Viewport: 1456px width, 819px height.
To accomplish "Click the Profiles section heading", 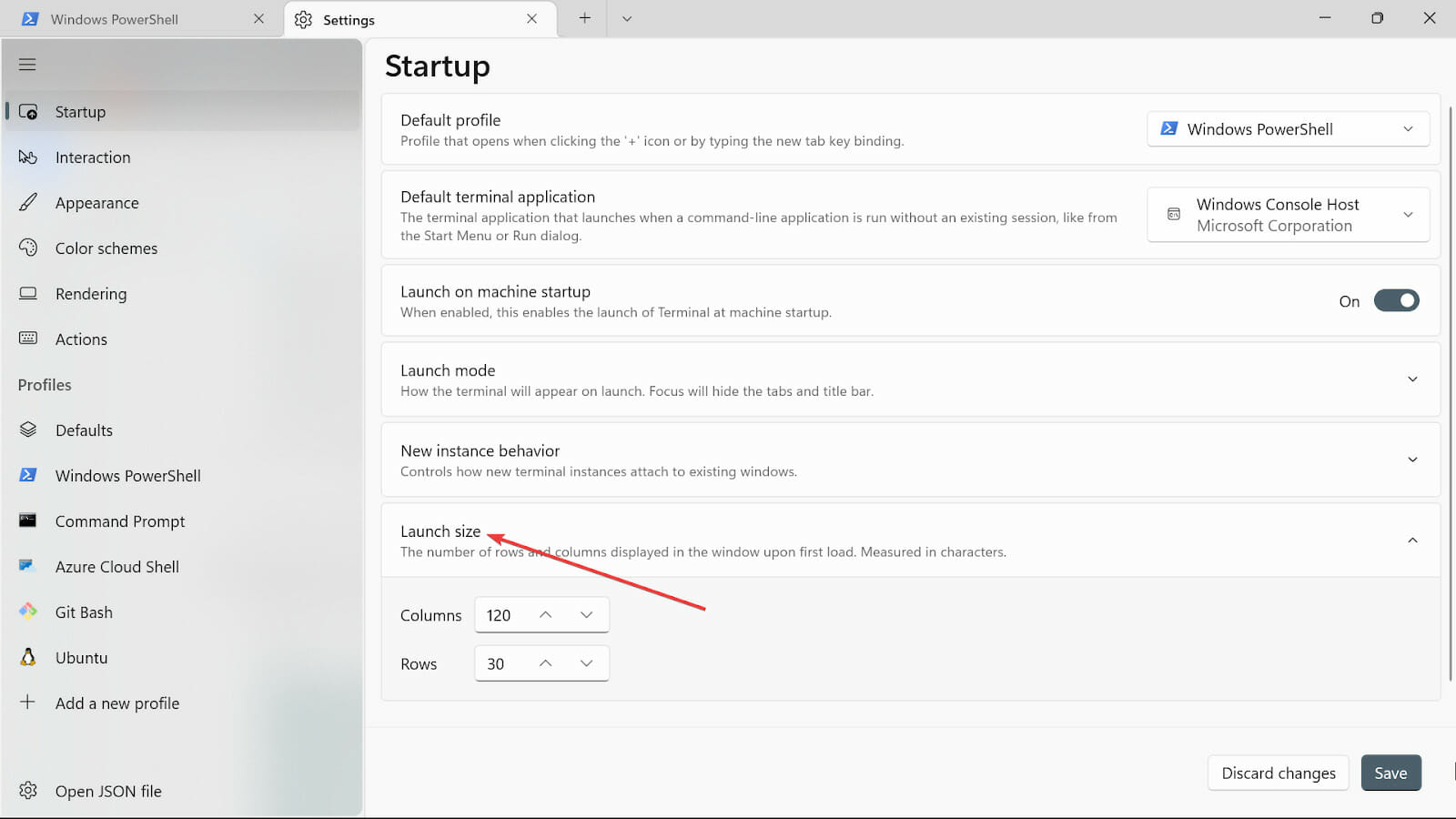I will click(x=45, y=385).
